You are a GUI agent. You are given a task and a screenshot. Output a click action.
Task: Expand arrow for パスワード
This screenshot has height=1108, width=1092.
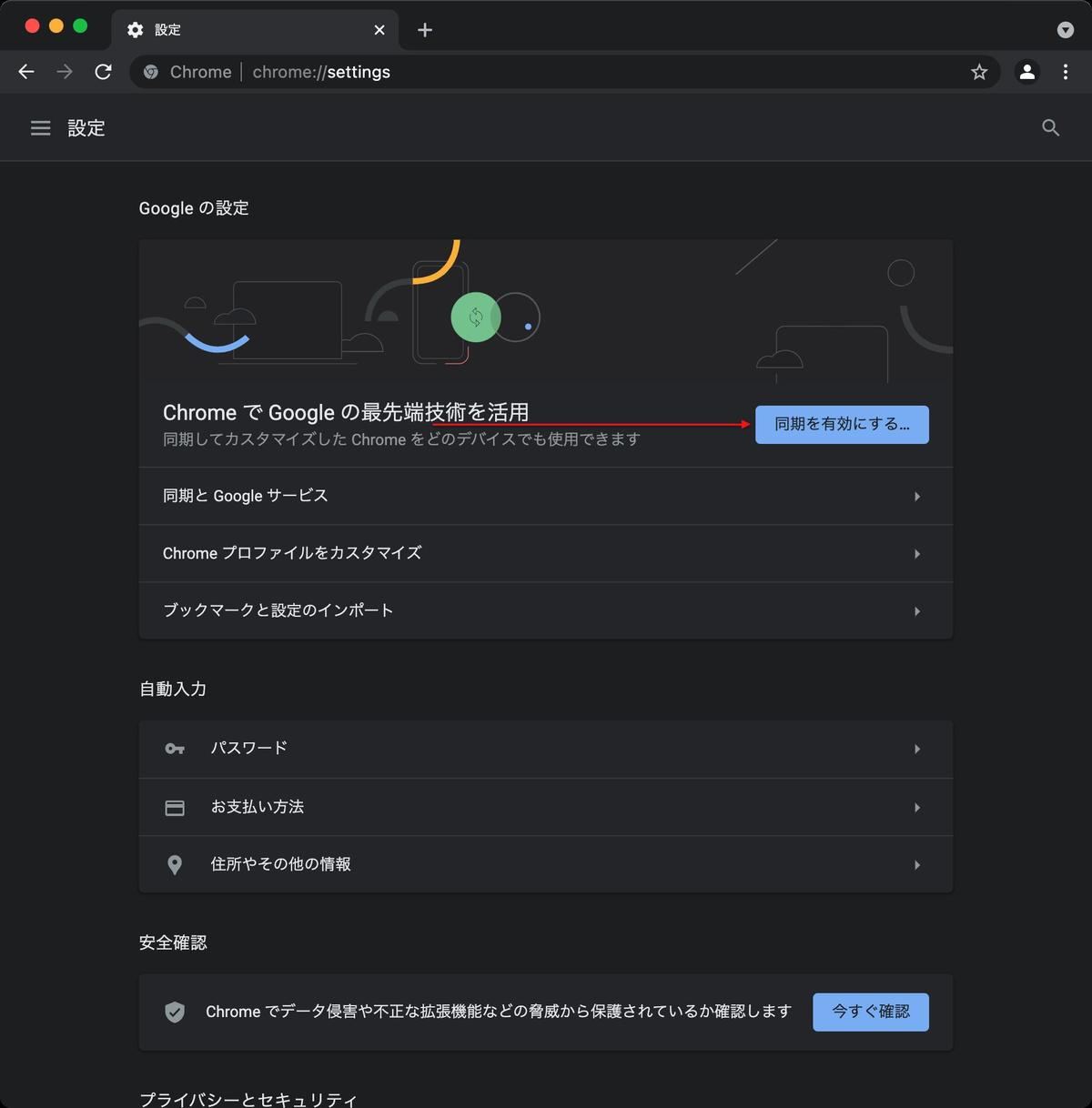(917, 750)
